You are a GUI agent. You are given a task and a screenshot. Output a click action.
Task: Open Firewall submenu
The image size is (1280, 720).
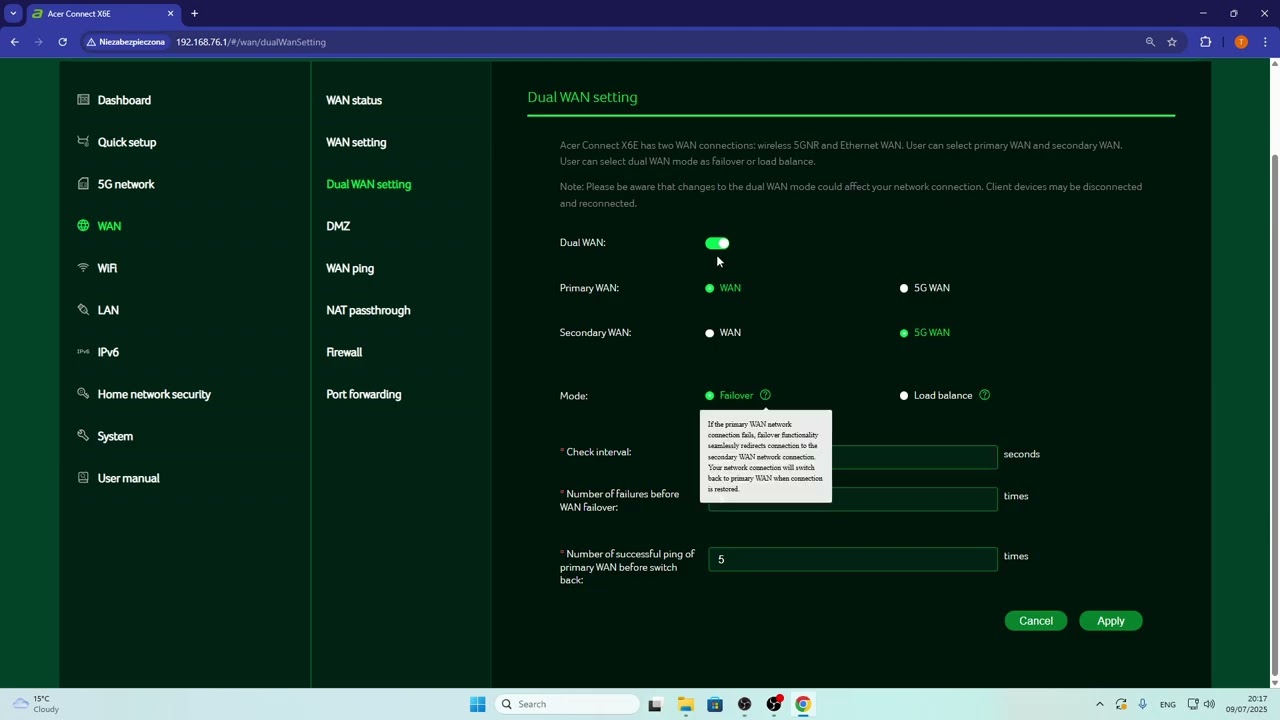(x=344, y=352)
